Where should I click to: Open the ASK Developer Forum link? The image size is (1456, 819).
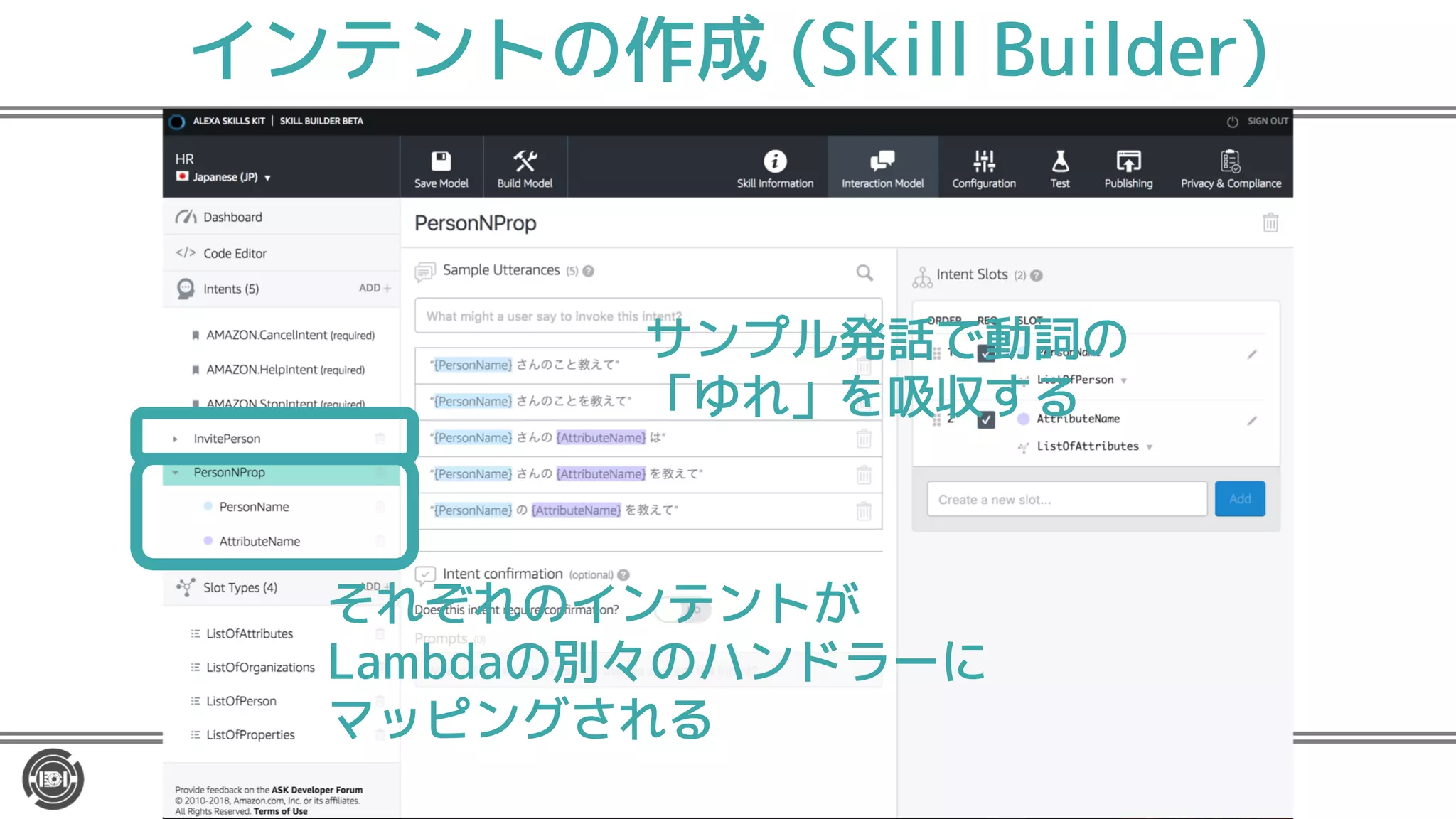(x=317, y=790)
